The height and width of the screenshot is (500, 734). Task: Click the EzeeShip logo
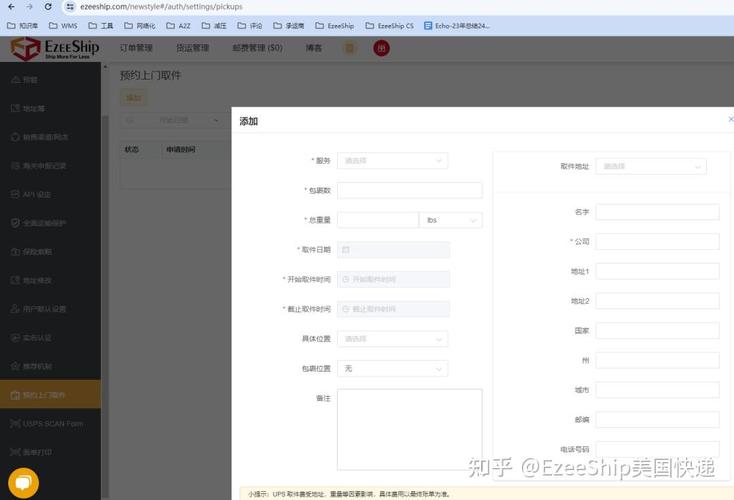coord(55,49)
